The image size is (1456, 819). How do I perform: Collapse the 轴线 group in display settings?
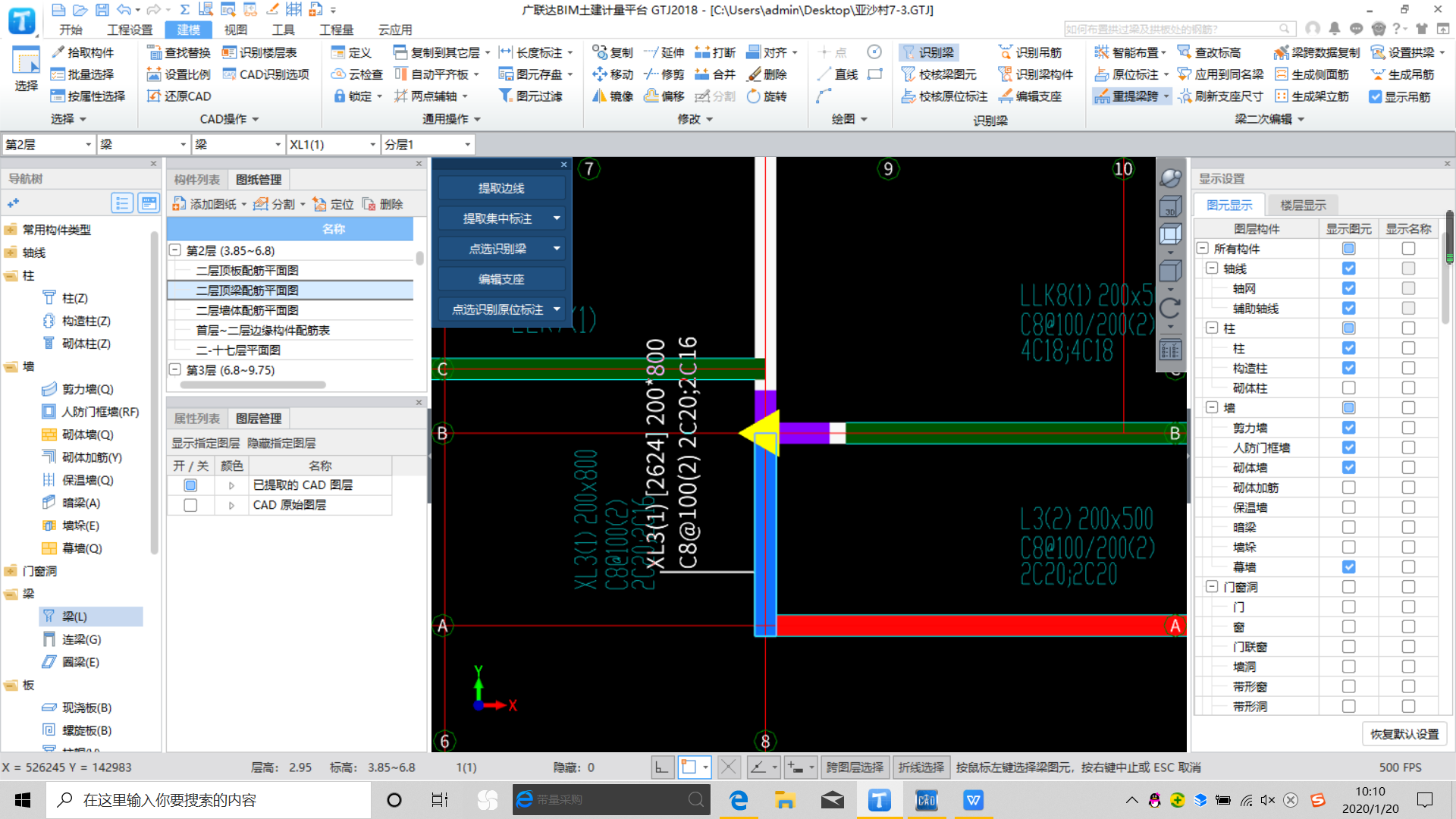point(1211,268)
